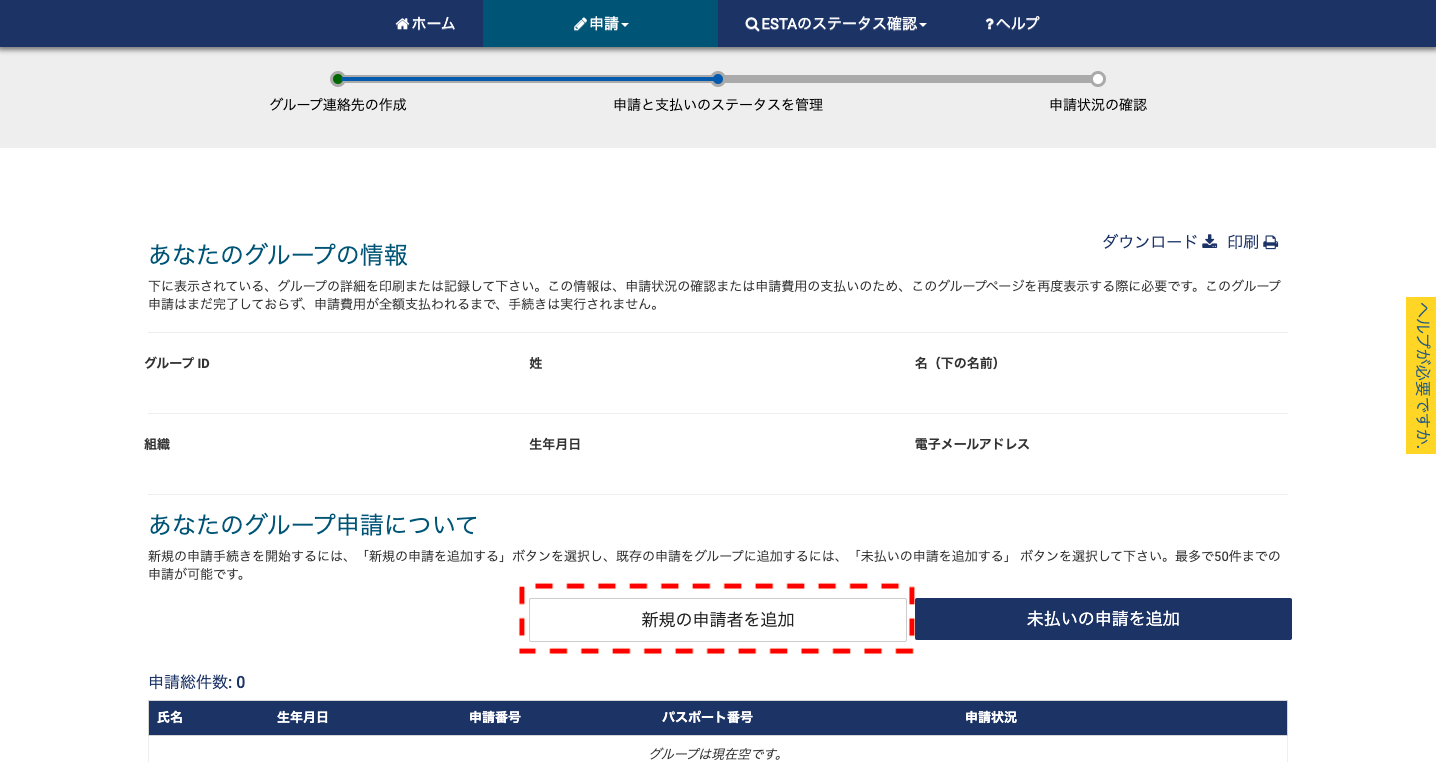Click the グループ連絡先の作成 step marker
This screenshot has height=762, width=1436.
[338, 79]
